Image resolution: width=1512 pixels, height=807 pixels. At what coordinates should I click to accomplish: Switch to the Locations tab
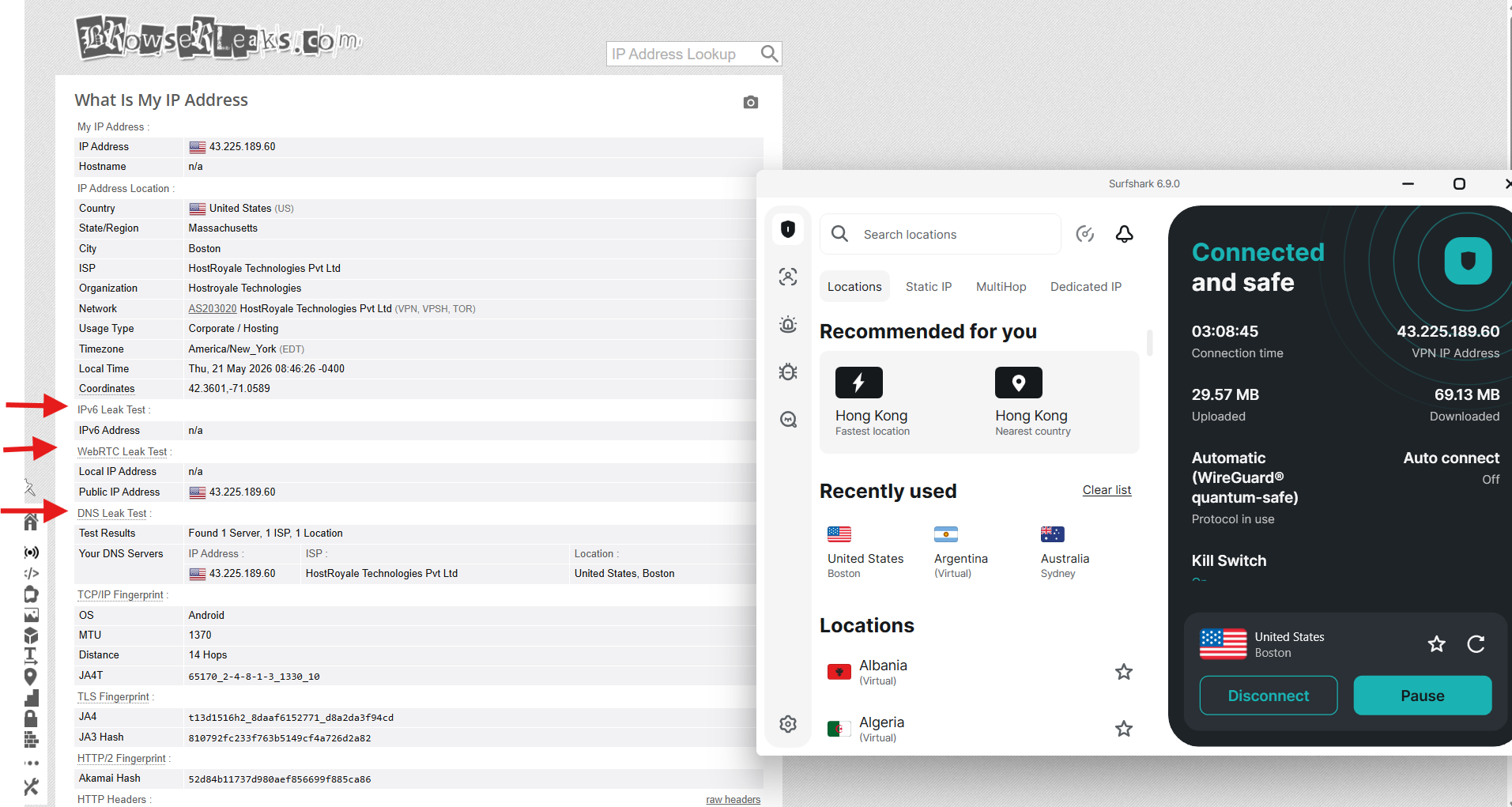(854, 286)
